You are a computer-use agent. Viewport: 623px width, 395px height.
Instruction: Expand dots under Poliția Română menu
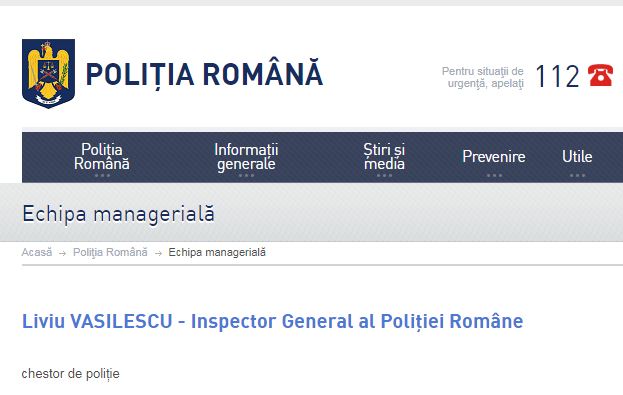(102, 175)
